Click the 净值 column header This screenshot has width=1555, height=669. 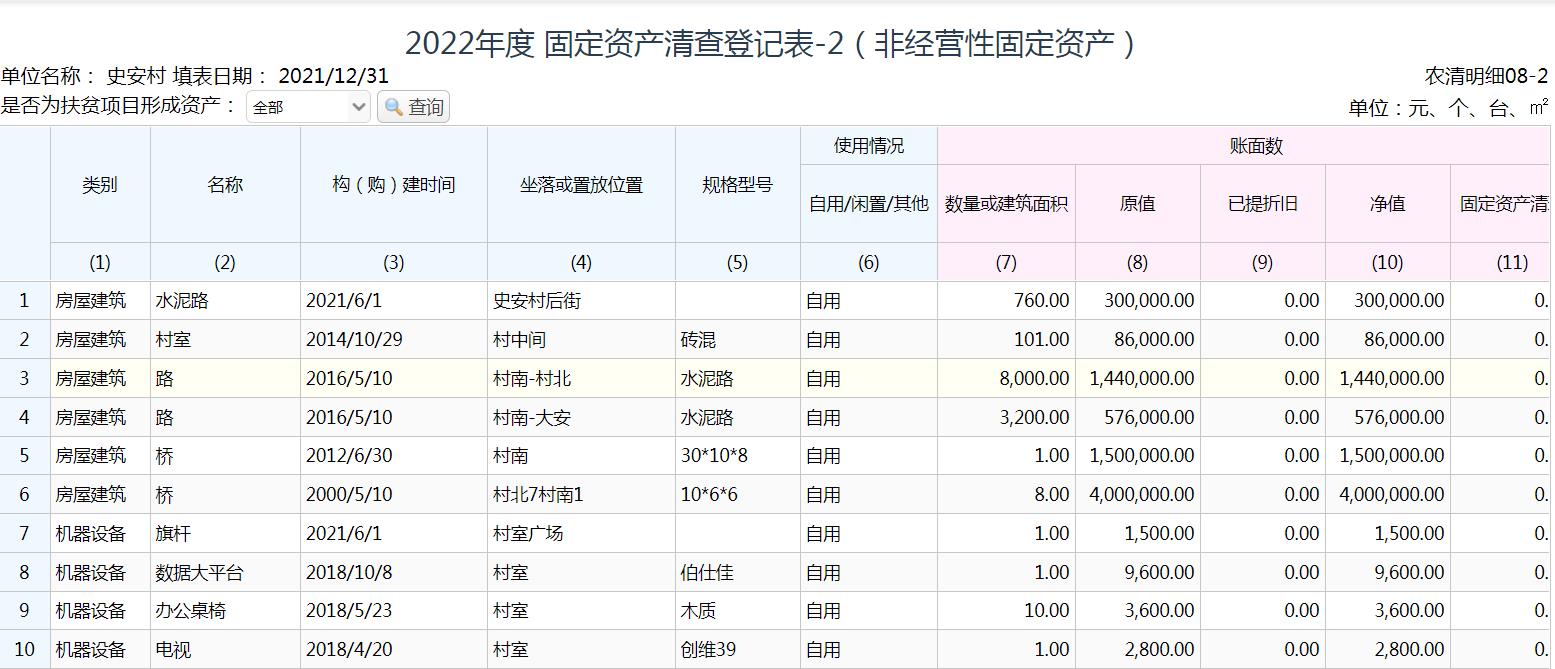1387,204
